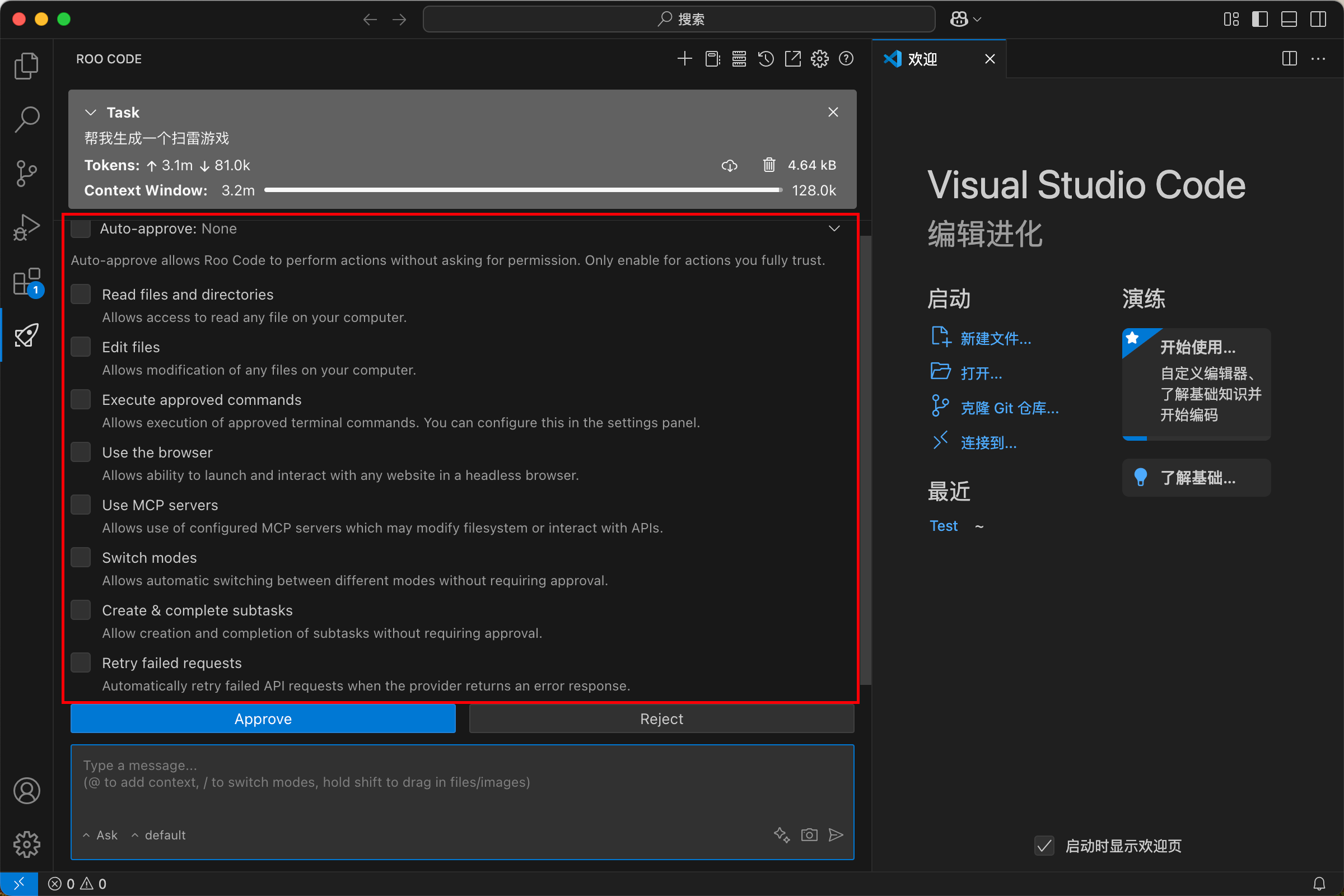Delete the task with trash icon
1344x896 pixels.
769,165
